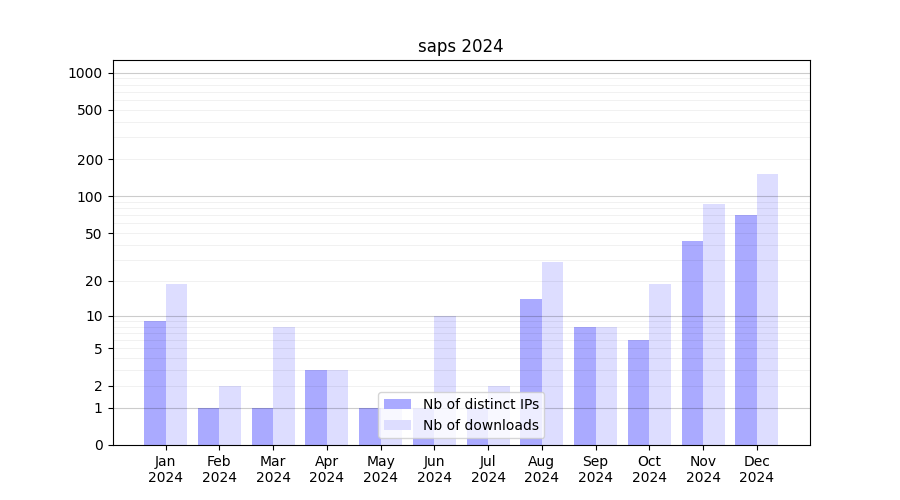The image size is (900, 500).
Task: Click the Feb 2024 downloads bar
Action: click(x=230, y=415)
